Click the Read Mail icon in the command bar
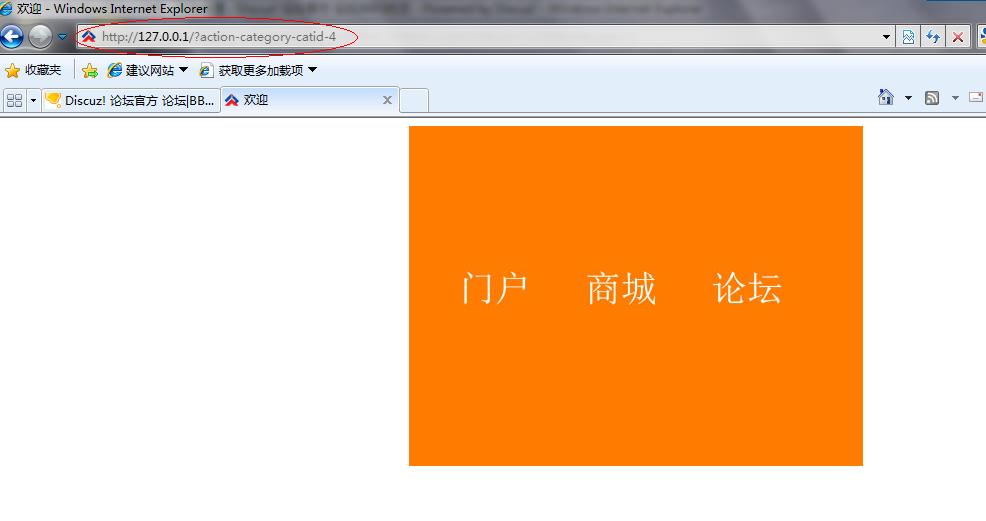Viewport: 986px width, 521px height. 977,97
